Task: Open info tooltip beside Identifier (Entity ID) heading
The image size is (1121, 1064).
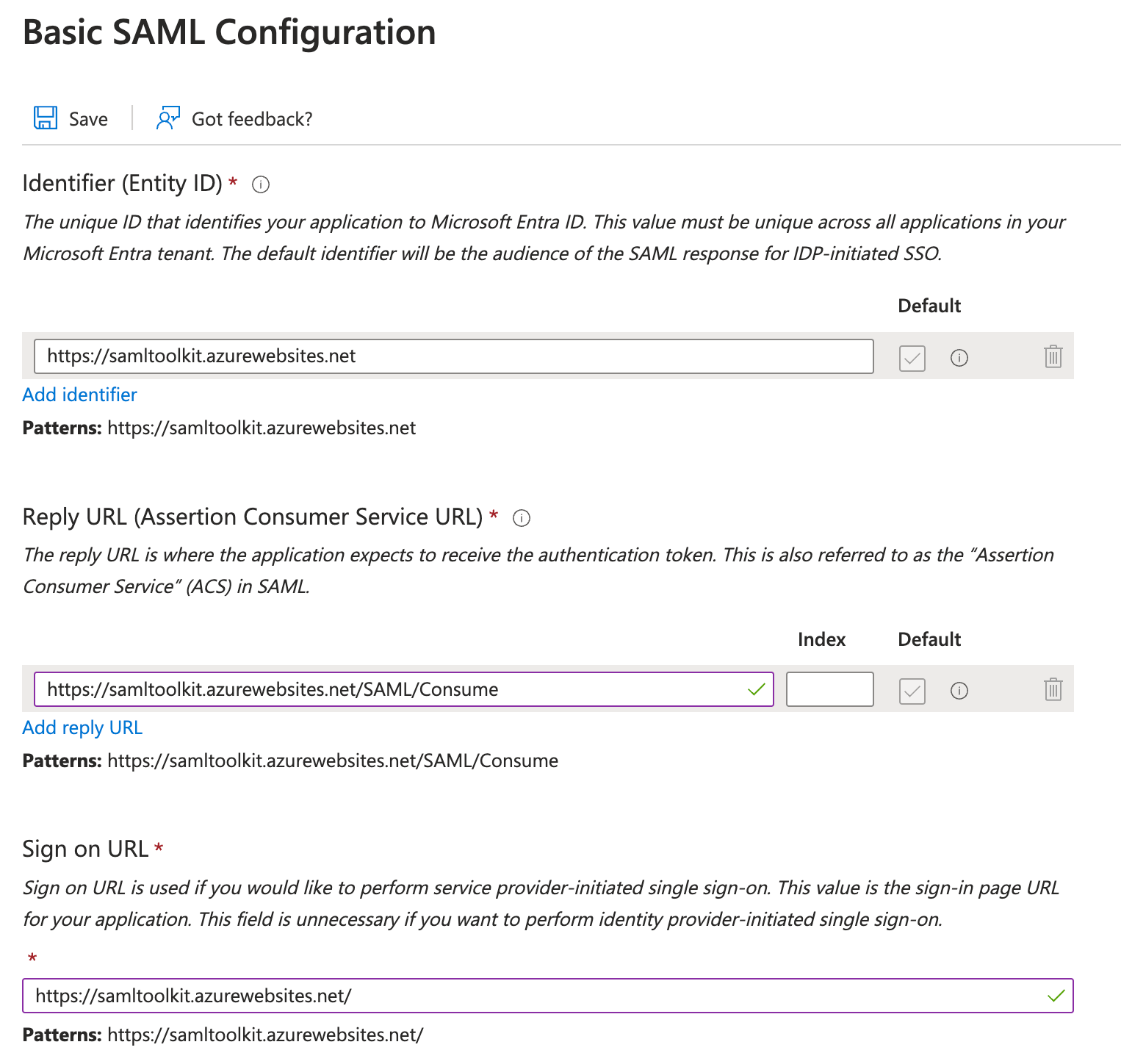Action: tap(261, 184)
